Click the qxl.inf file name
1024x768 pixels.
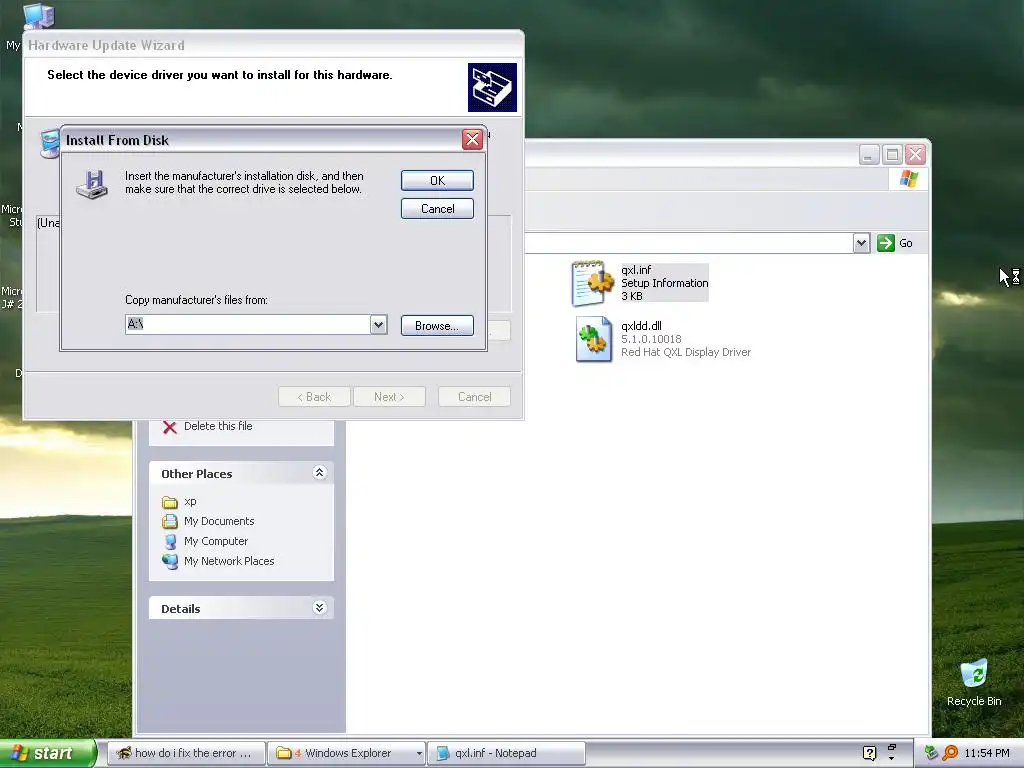click(636, 270)
